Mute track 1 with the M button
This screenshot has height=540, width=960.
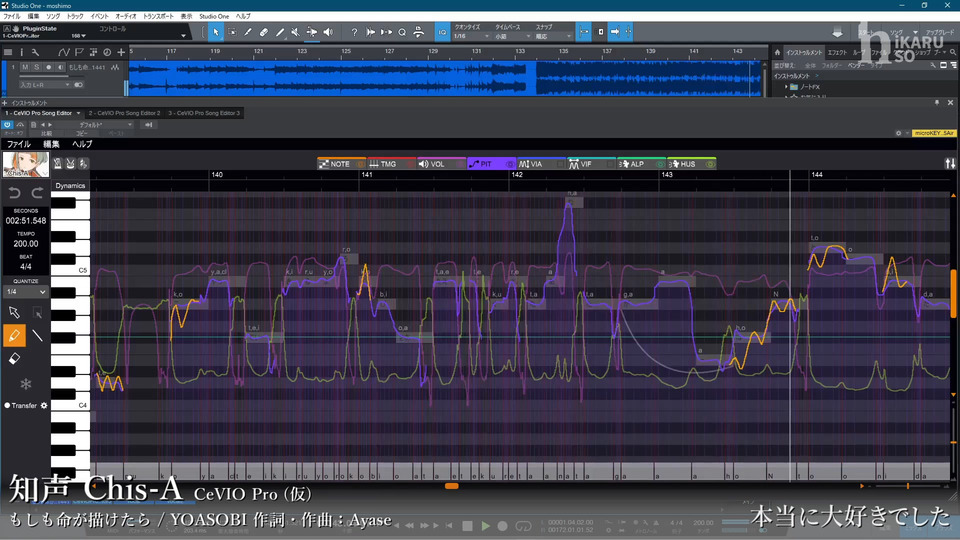(27, 66)
